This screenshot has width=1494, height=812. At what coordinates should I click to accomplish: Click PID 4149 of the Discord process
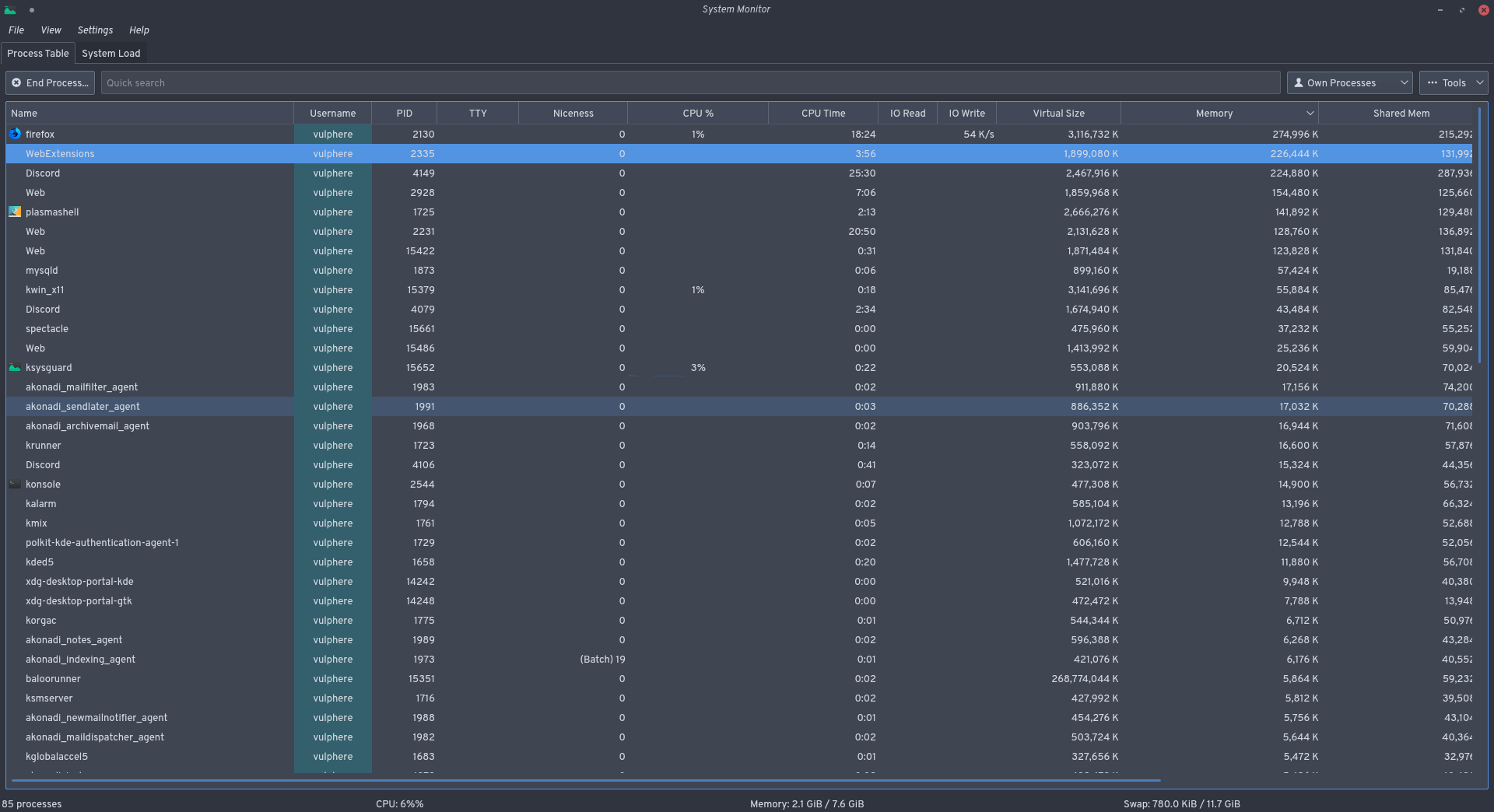423,173
